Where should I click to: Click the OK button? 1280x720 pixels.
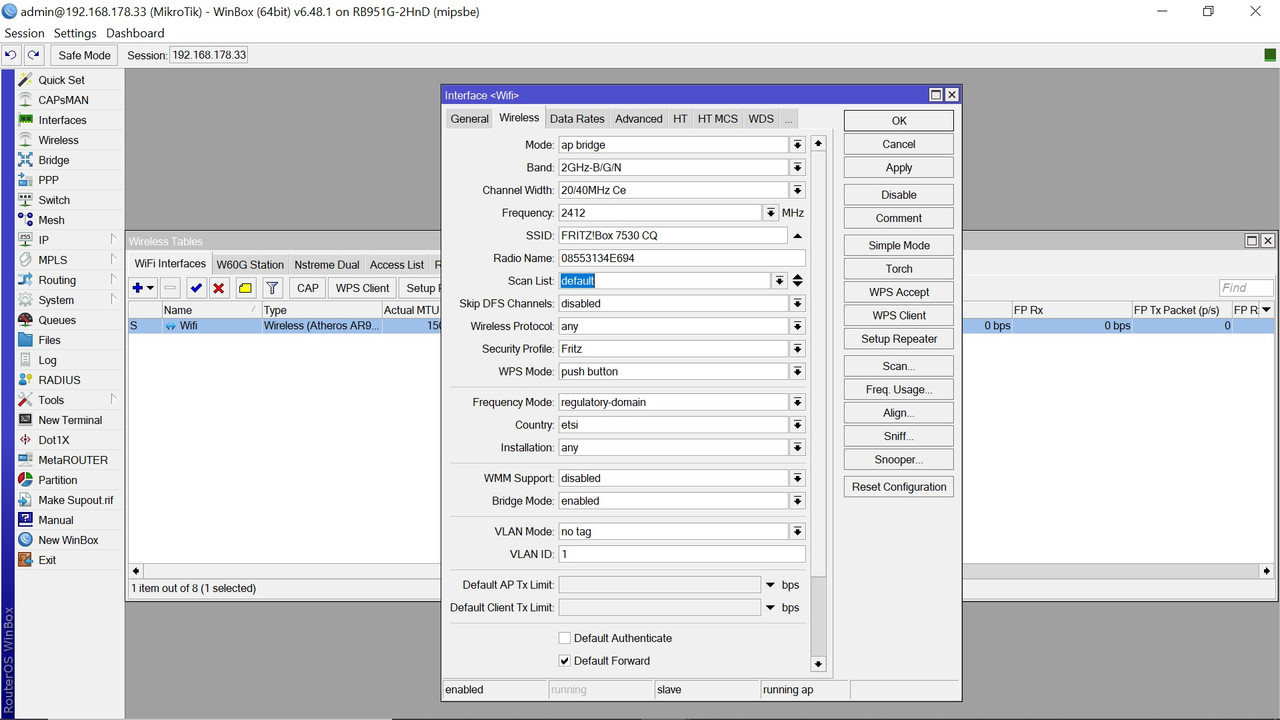[899, 121]
